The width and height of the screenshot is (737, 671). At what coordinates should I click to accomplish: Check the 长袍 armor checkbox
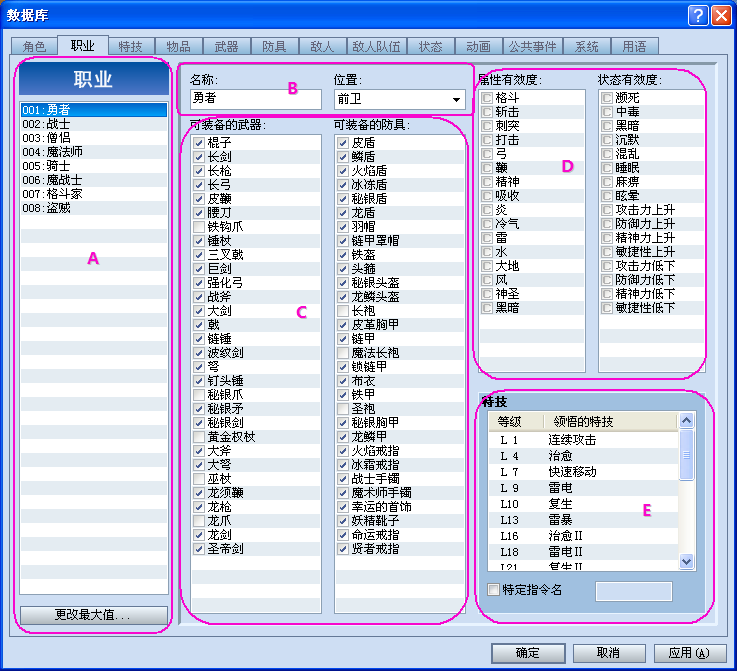pyautogui.click(x=343, y=311)
